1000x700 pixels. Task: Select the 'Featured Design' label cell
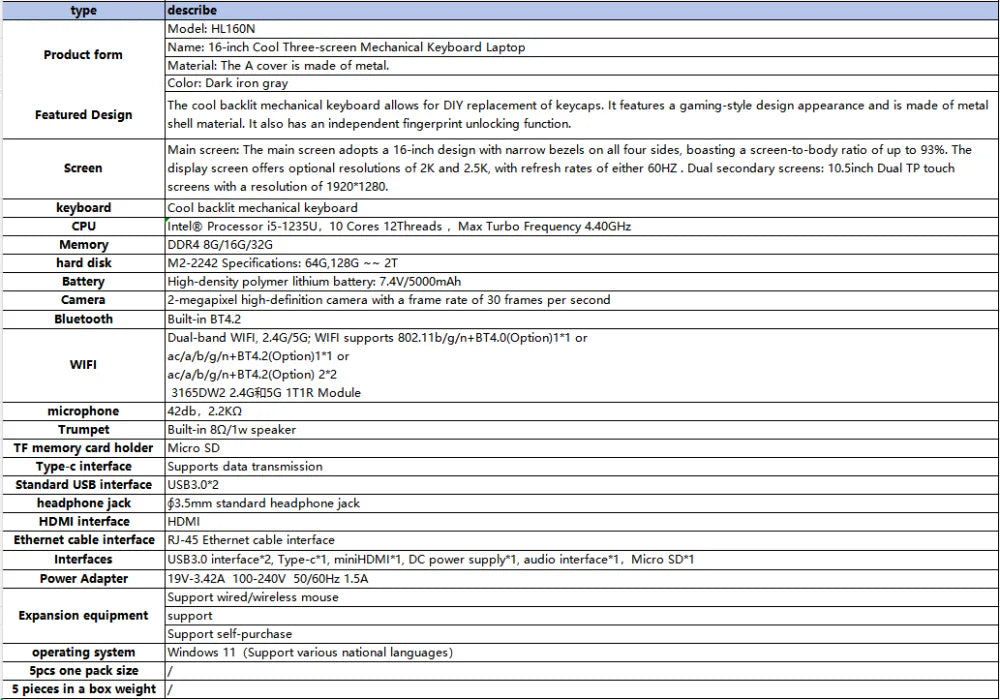[84, 115]
